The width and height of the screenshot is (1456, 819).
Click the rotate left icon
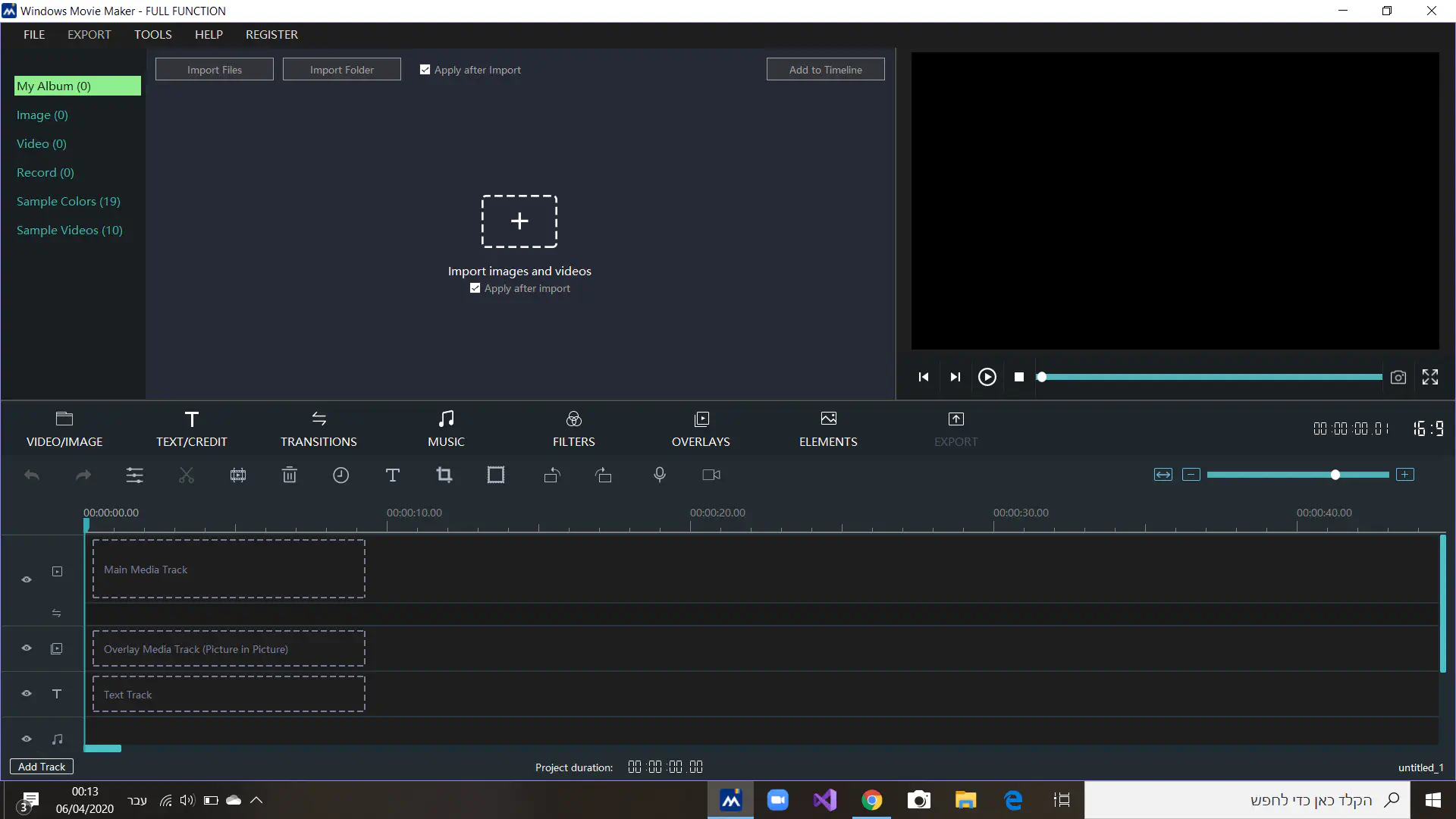click(552, 475)
